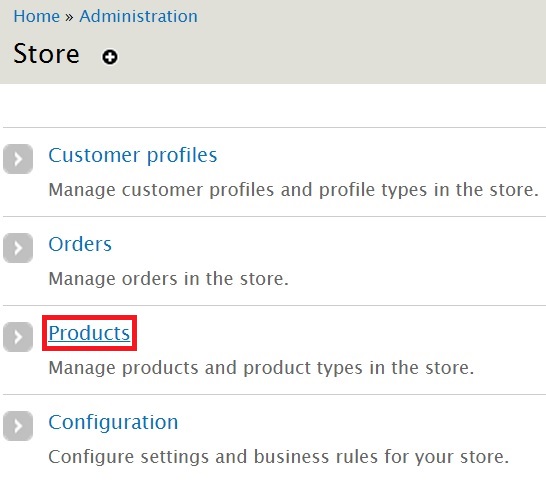Click the arrow icon beside Products
This screenshot has height=485, width=546.
coord(18,337)
